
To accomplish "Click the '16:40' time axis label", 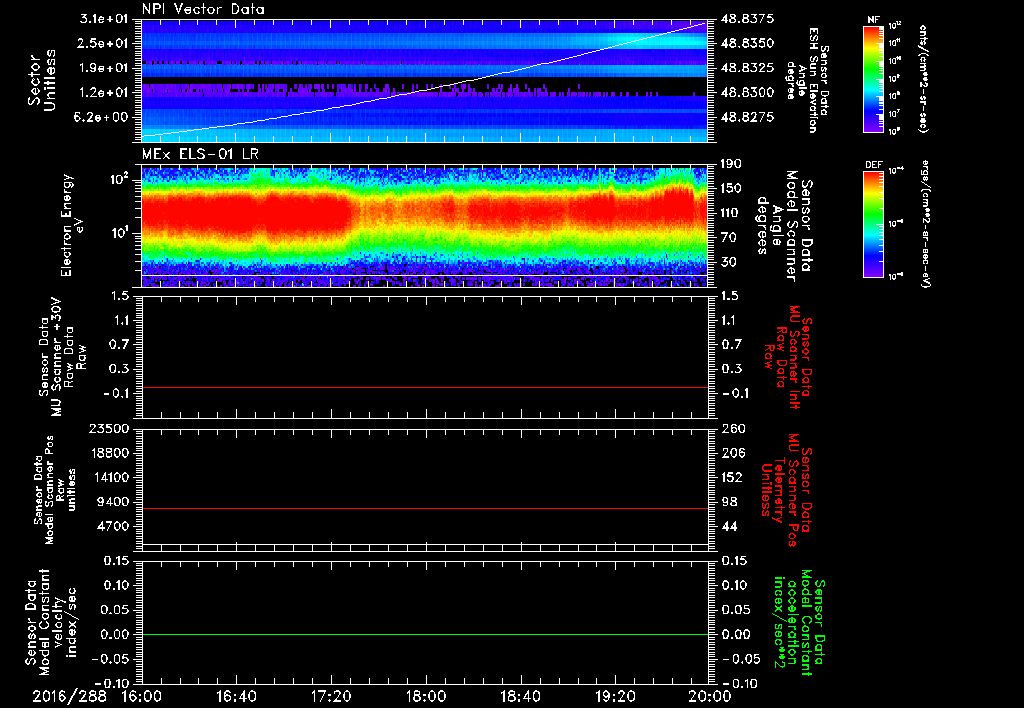I will tap(236, 697).
